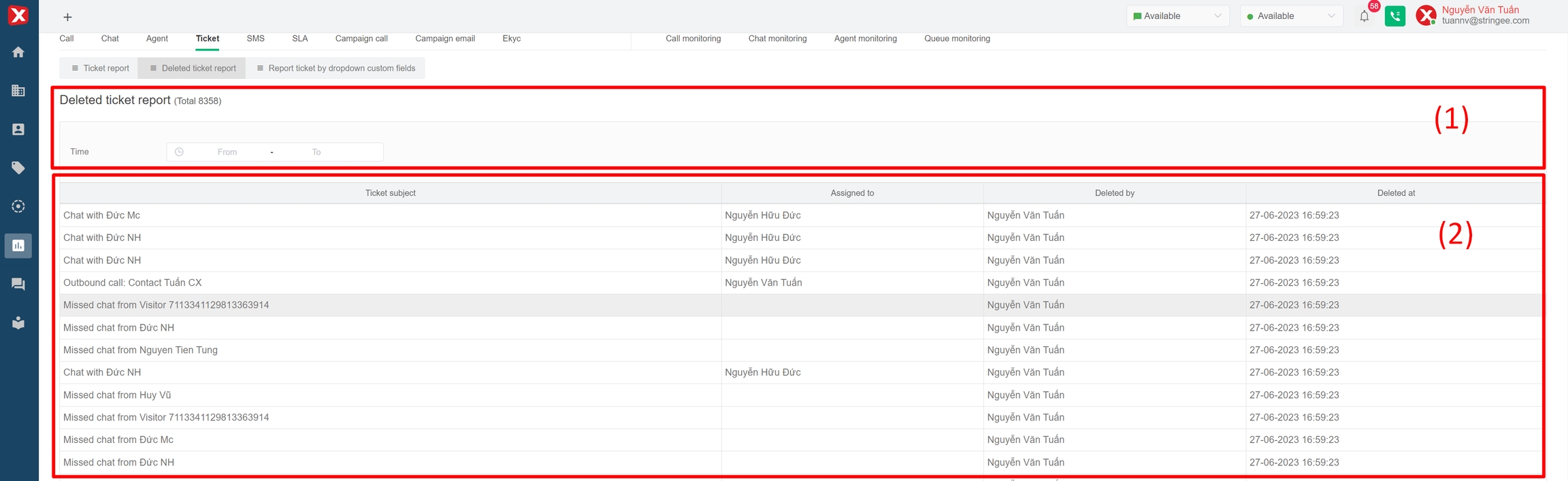This screenshot has height=481, width=1568.
Task: Click the Ticket report button
Action: [x=100, y=68]
